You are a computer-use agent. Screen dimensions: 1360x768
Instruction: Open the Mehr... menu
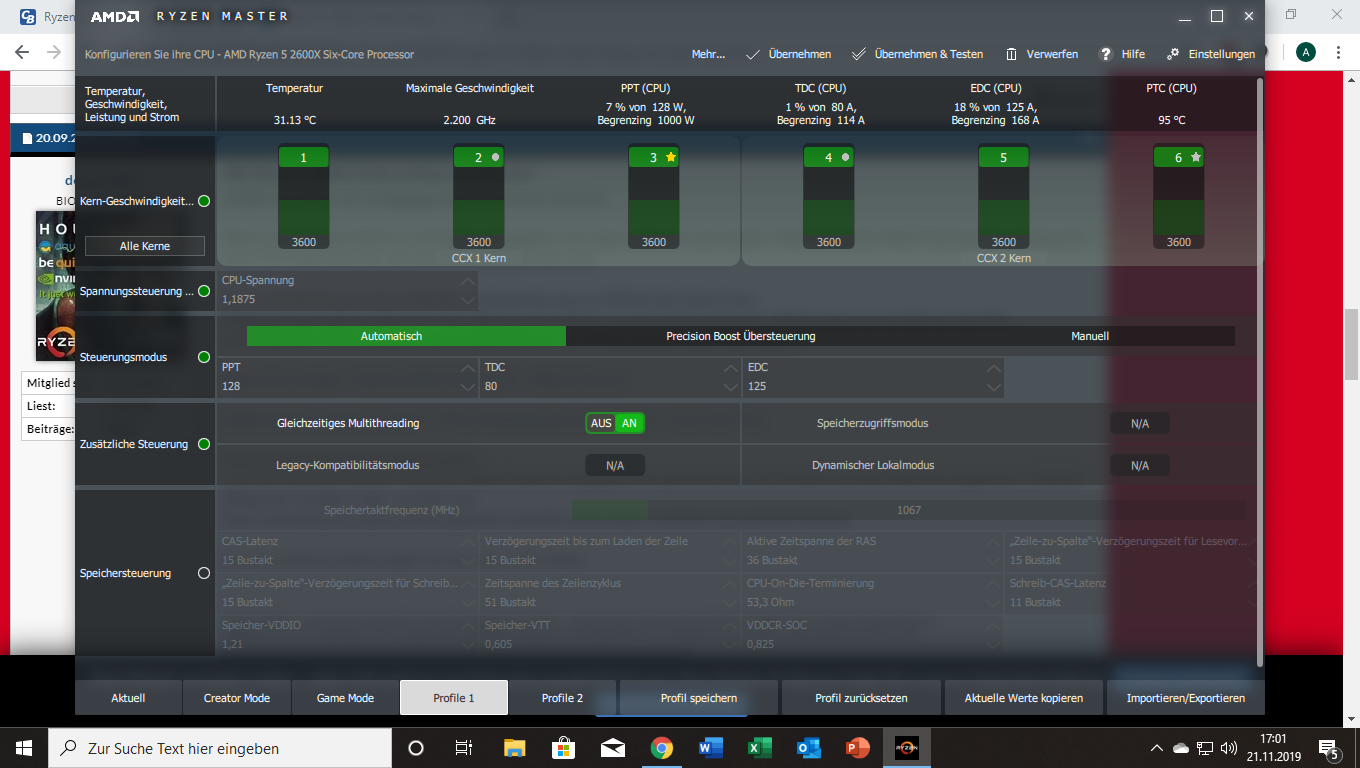708,54
